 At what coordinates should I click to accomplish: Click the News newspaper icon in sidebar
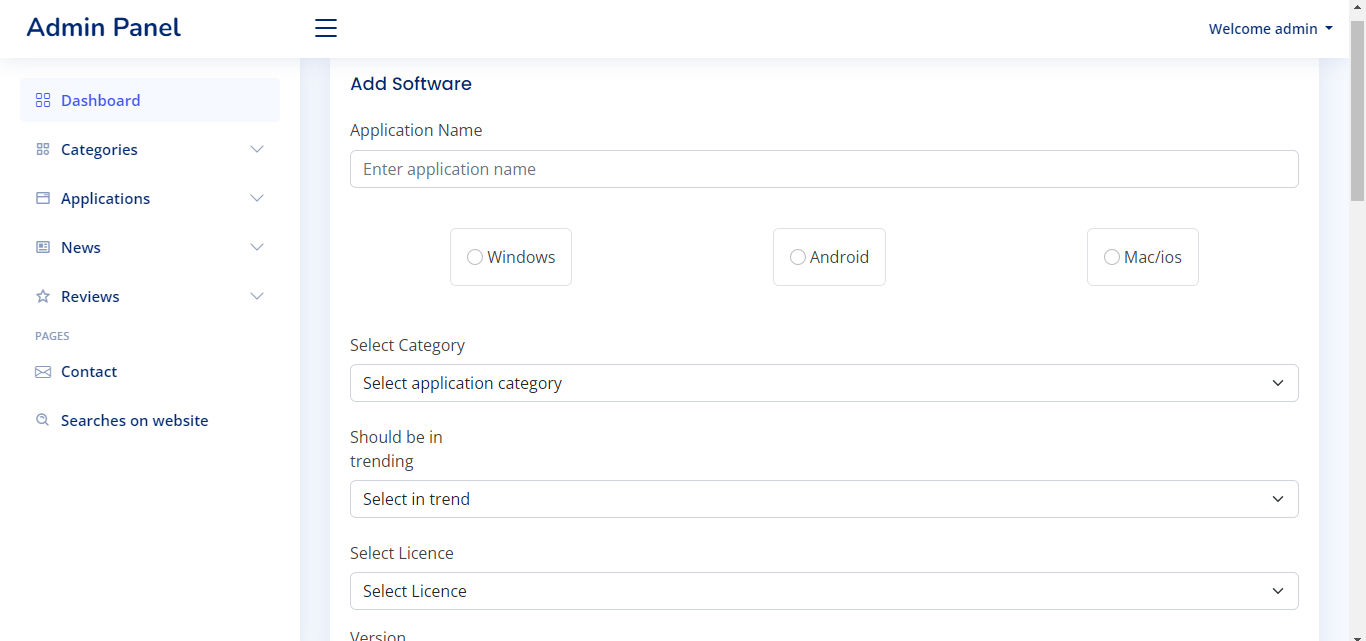tap(43, 247)
